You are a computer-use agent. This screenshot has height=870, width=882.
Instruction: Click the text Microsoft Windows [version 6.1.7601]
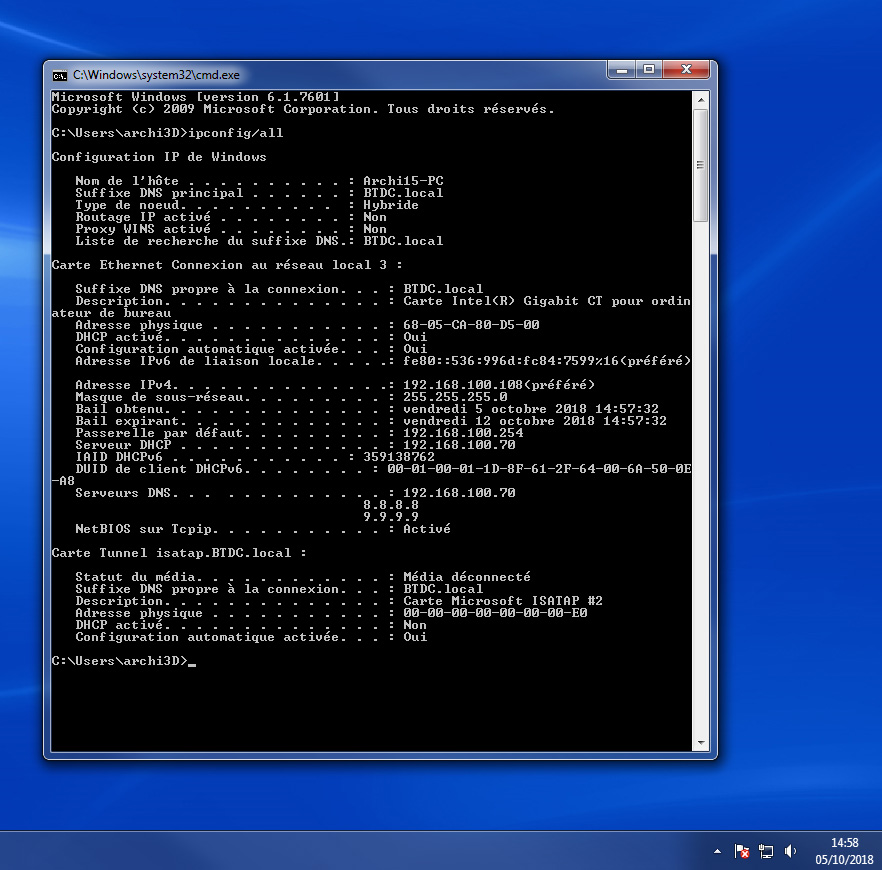coord(196,97)
